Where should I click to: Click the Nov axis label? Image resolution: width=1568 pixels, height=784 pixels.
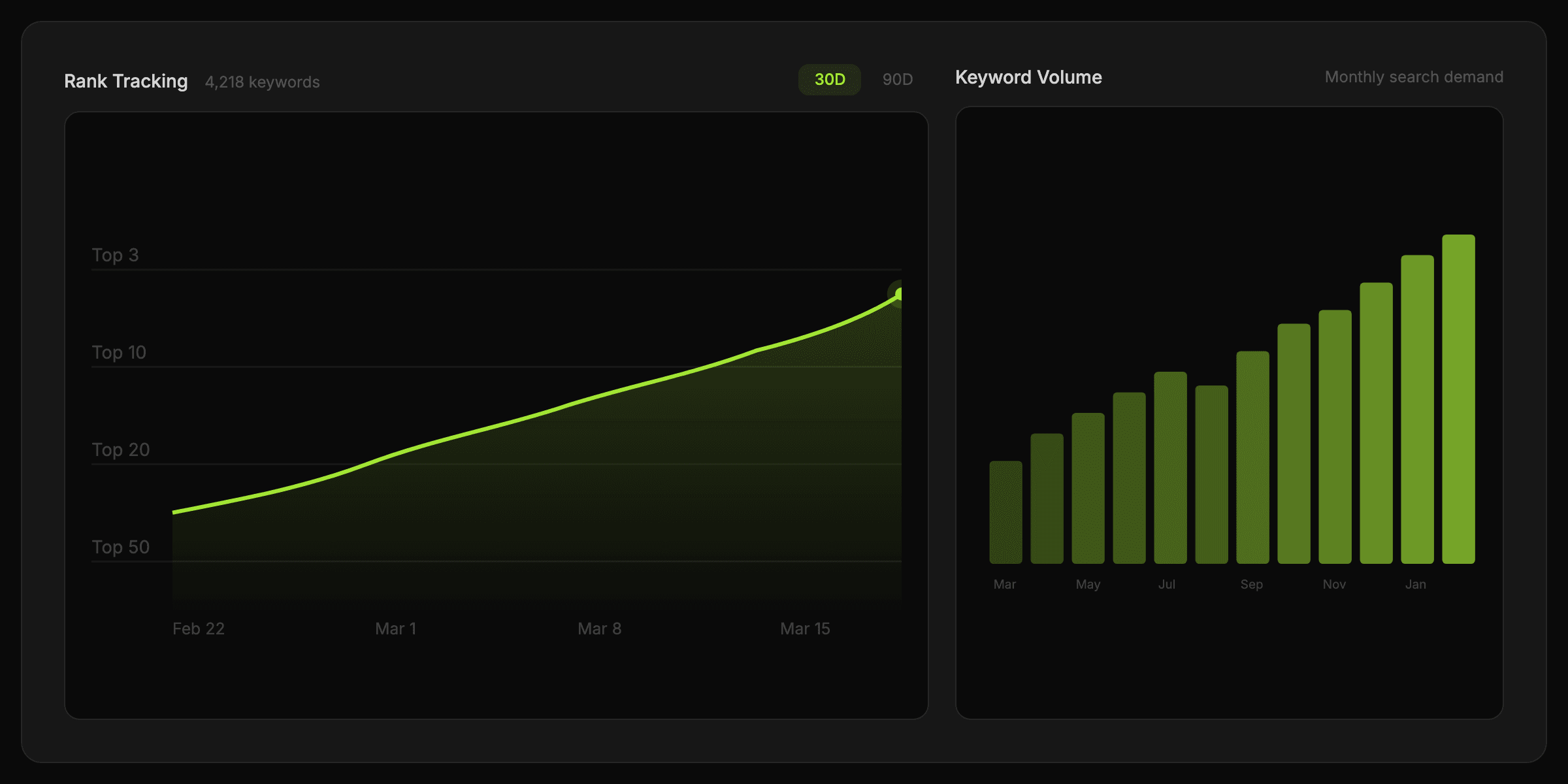point(1335,584)
